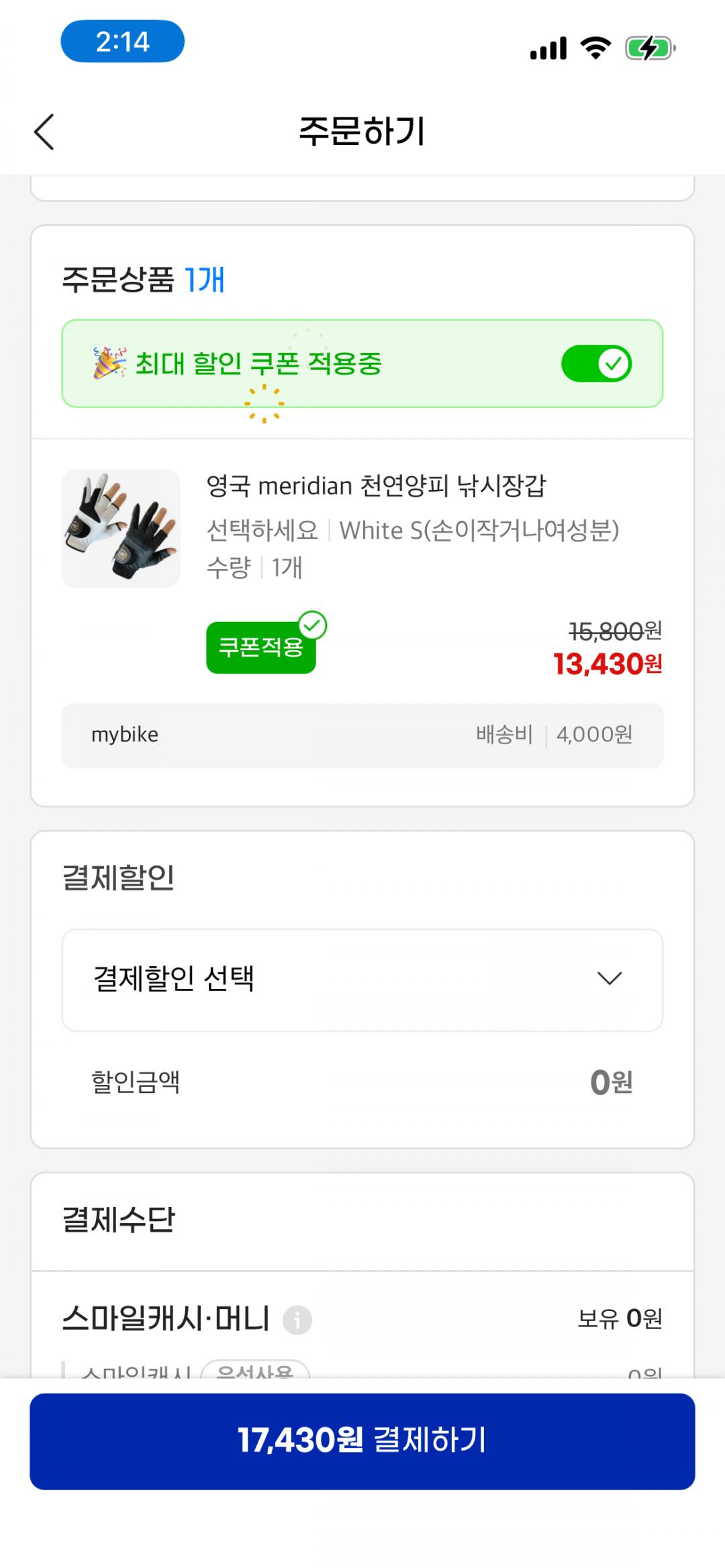
Task: Tap the 쿠폰적용 green button
Action: pos(260,647)
